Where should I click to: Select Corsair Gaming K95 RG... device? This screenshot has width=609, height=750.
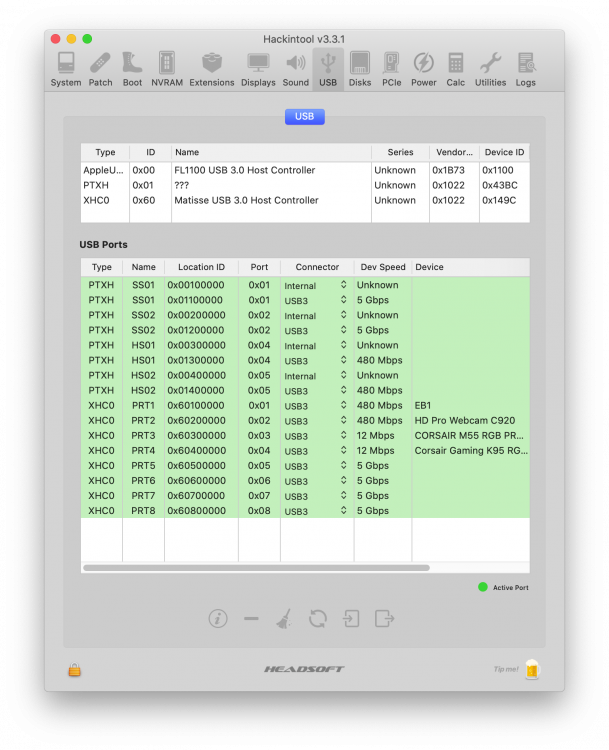pos(471,451)
